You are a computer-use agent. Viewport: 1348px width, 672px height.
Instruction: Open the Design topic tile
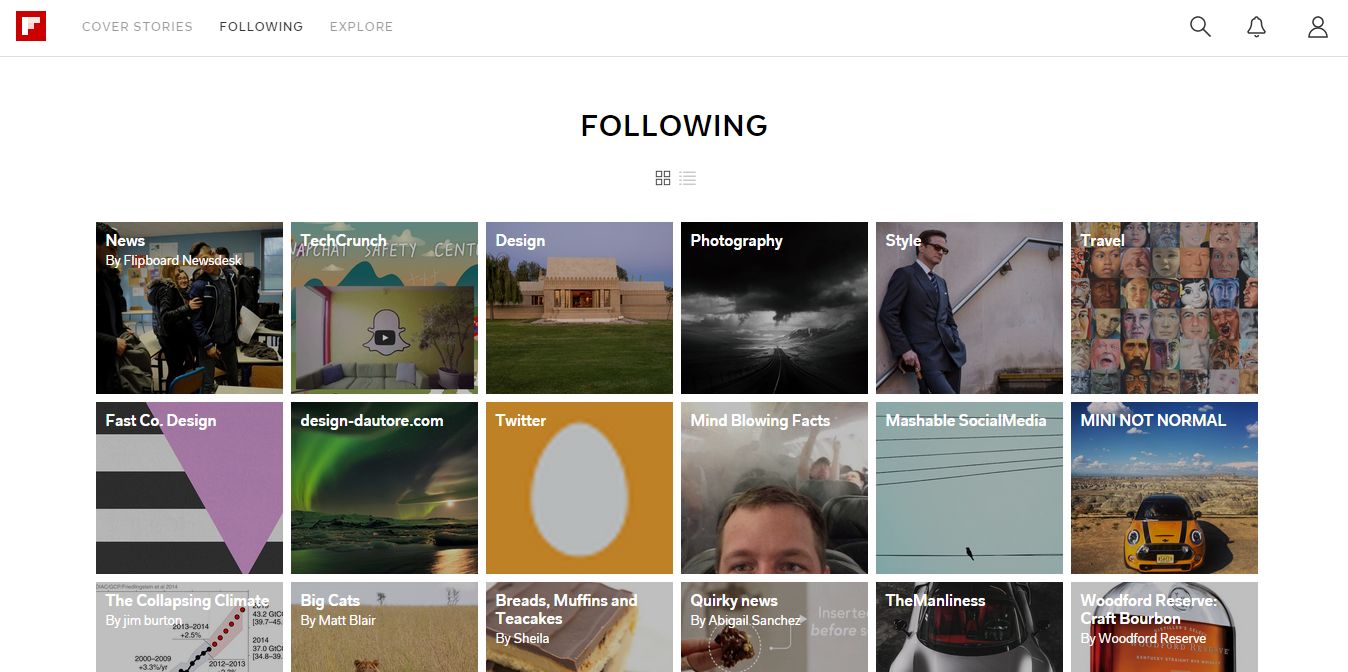tap(579, 308)
